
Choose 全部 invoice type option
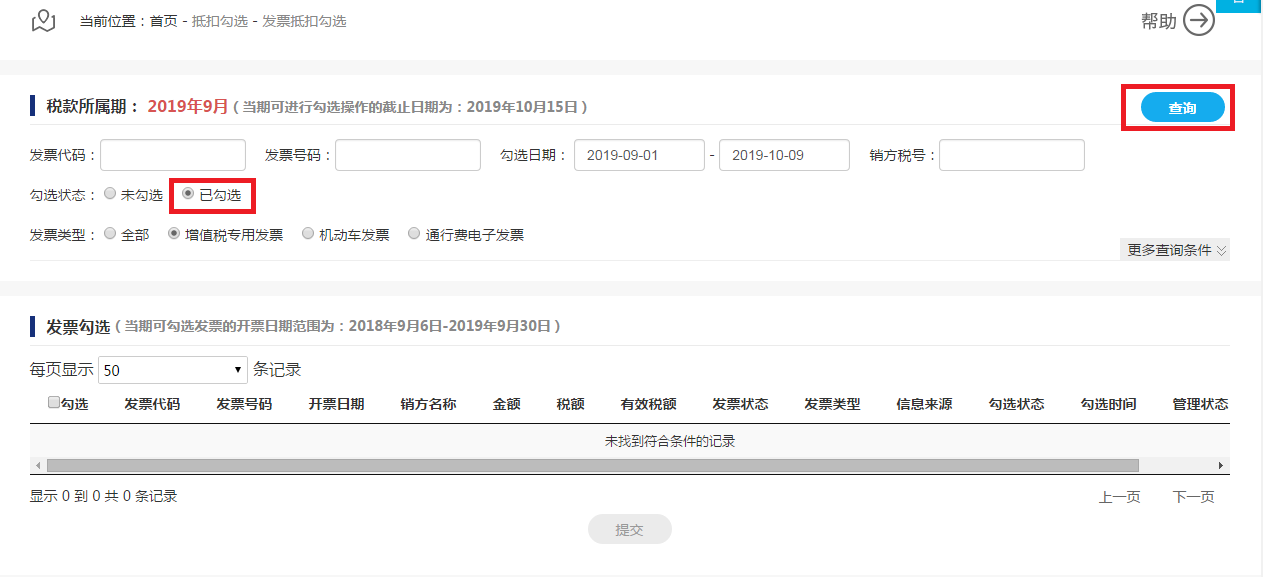tap(110, 235)
